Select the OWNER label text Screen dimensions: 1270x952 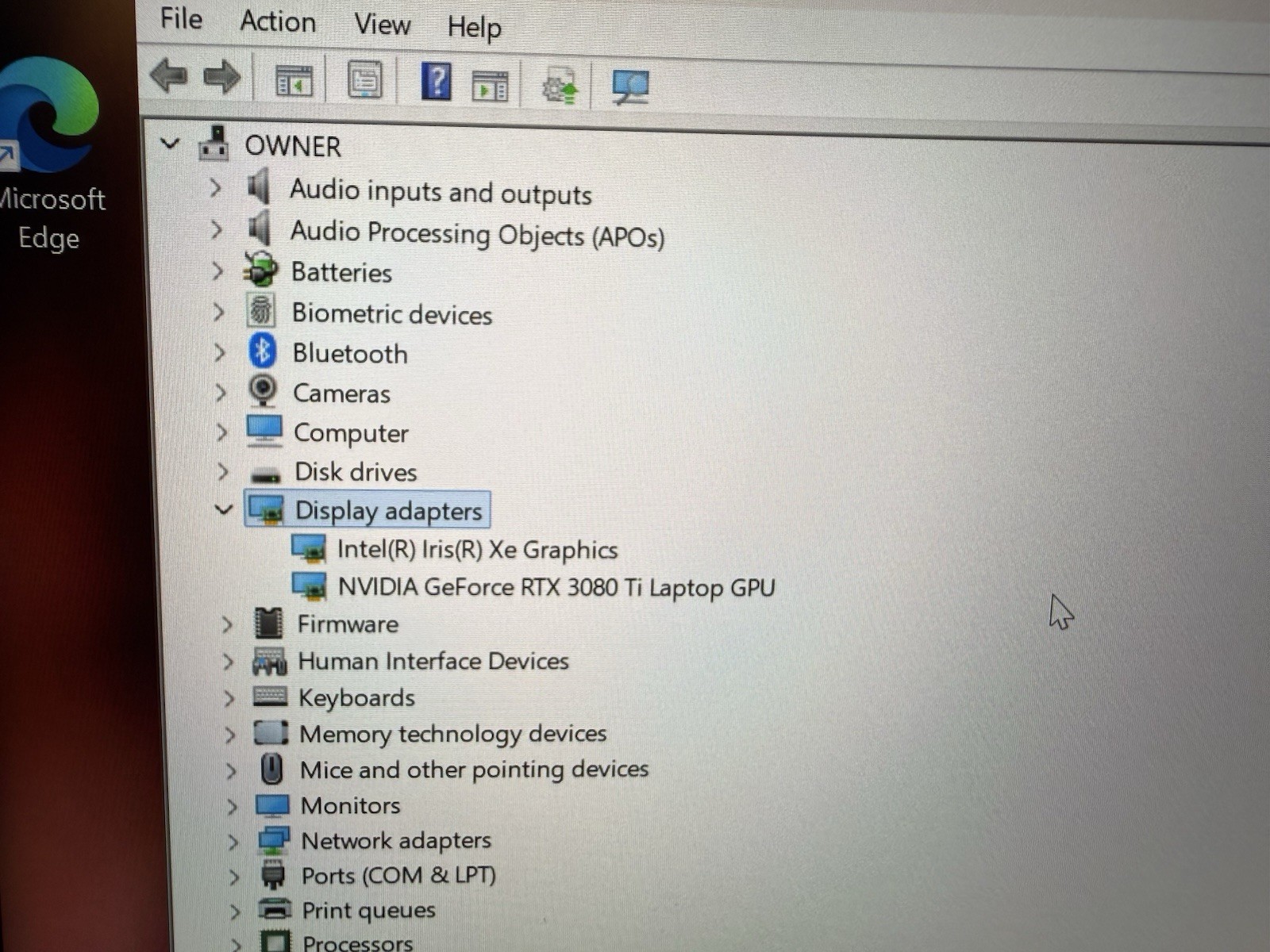point(292,146)
